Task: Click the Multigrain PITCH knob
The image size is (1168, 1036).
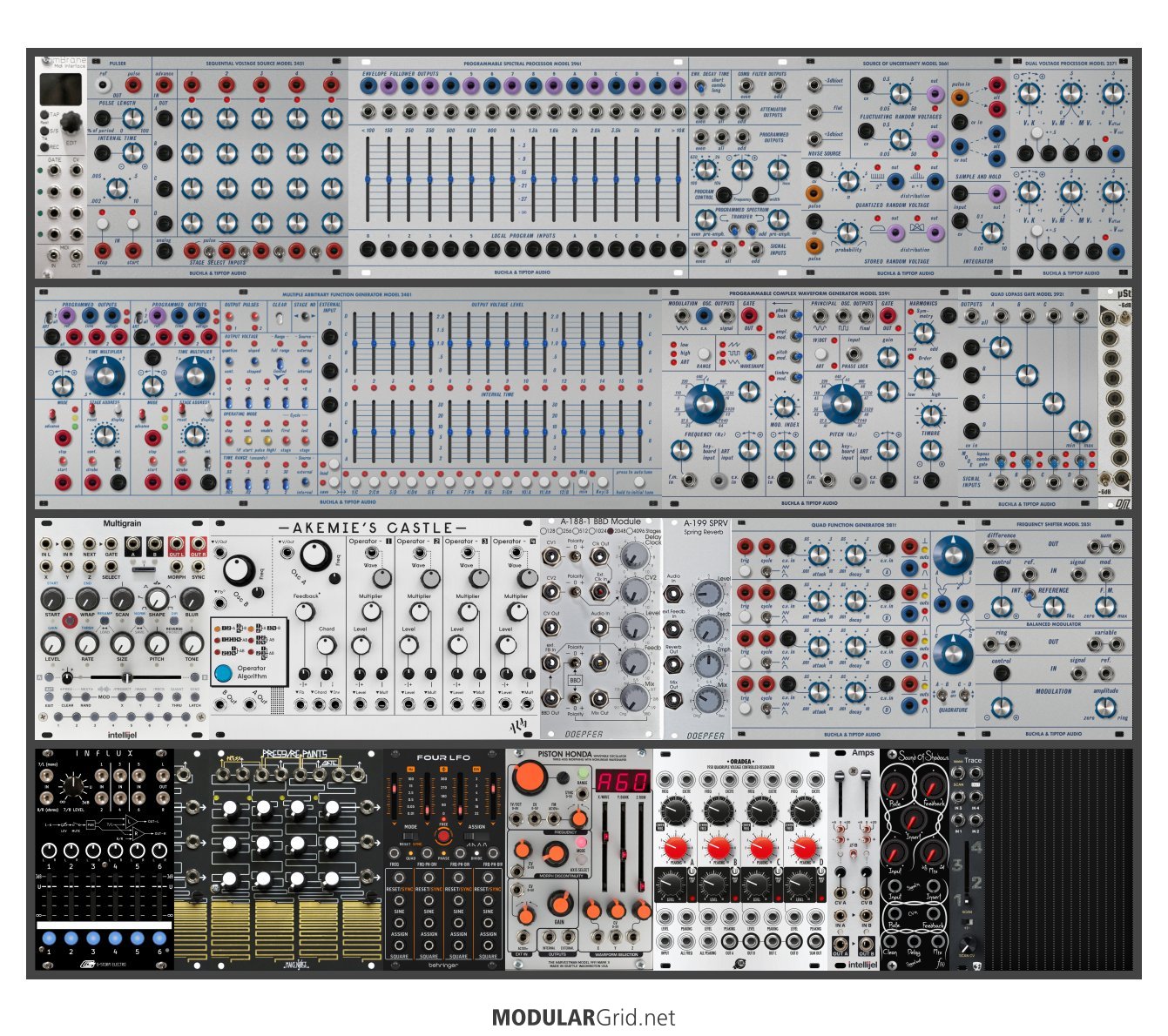Action: [157, 643]
